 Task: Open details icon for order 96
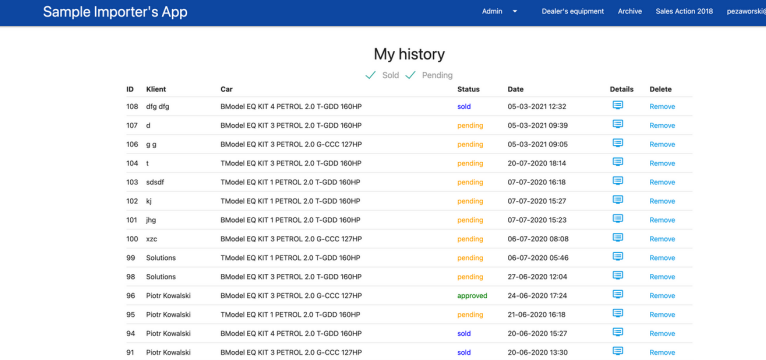tap(617, 294)
